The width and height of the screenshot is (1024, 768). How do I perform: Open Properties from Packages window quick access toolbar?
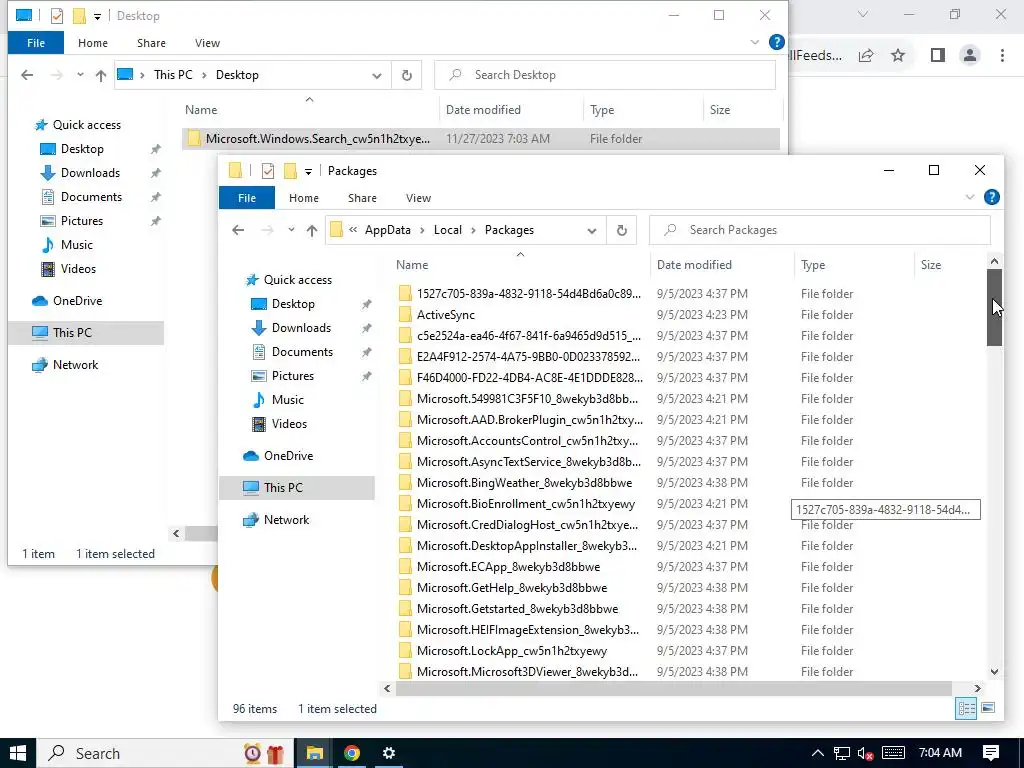tap(268, 171)
